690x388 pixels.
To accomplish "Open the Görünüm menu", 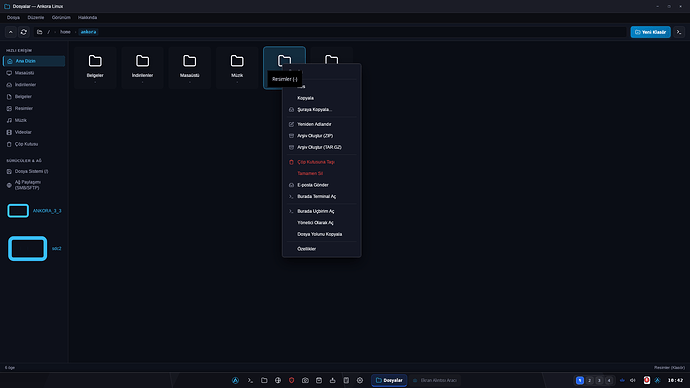I will [61, 18].
